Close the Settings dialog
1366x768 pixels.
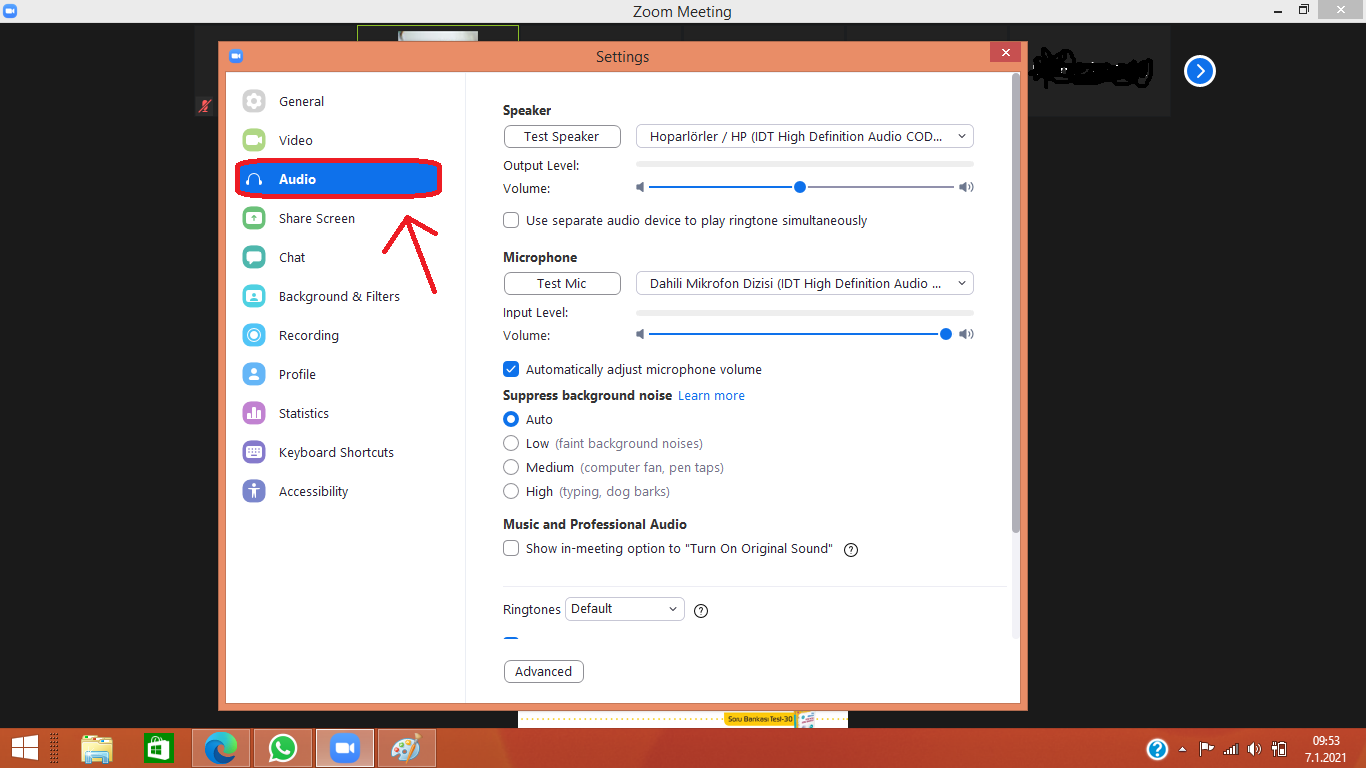coord(1005,52)
